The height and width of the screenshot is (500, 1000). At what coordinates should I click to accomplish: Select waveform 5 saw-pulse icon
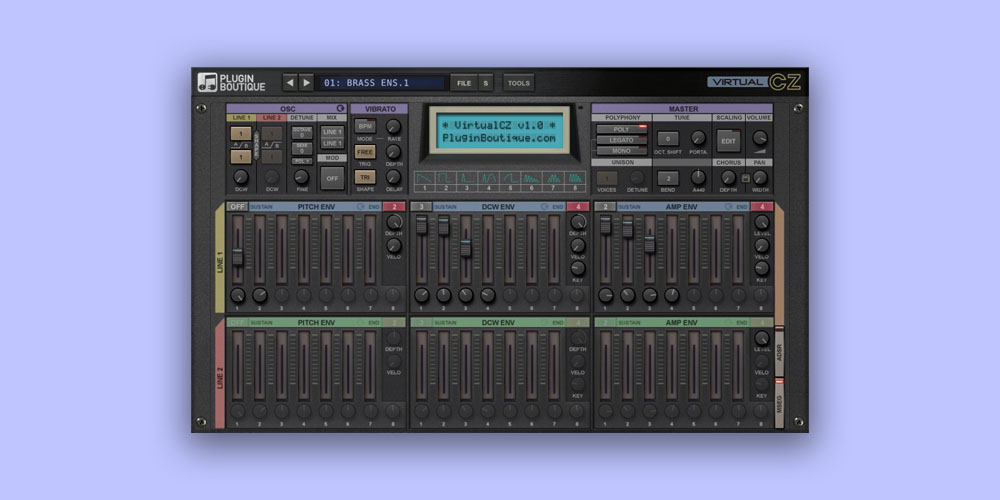tap(511, 181)
